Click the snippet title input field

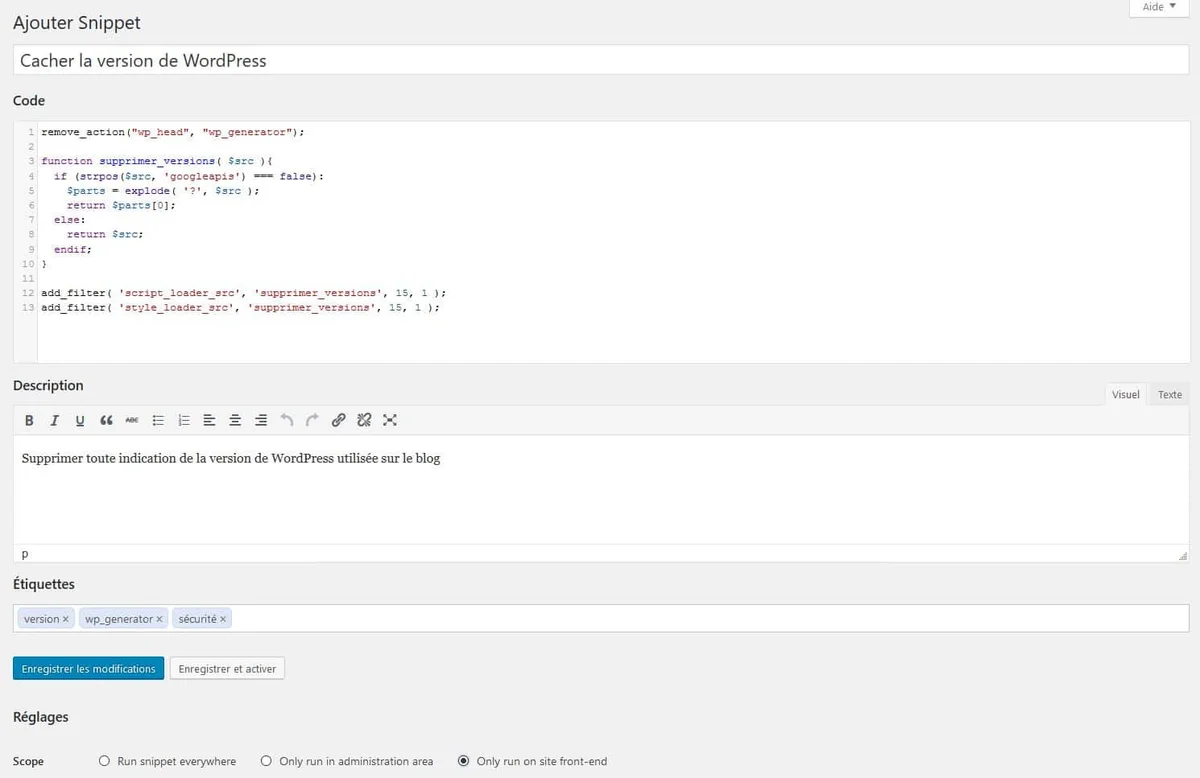(x=600, y=60)
